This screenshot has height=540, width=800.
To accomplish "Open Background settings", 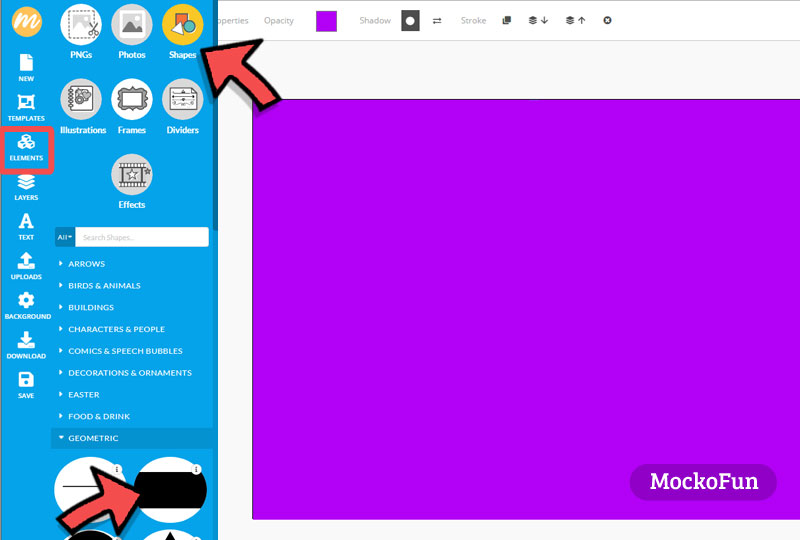I will (27, 306).
